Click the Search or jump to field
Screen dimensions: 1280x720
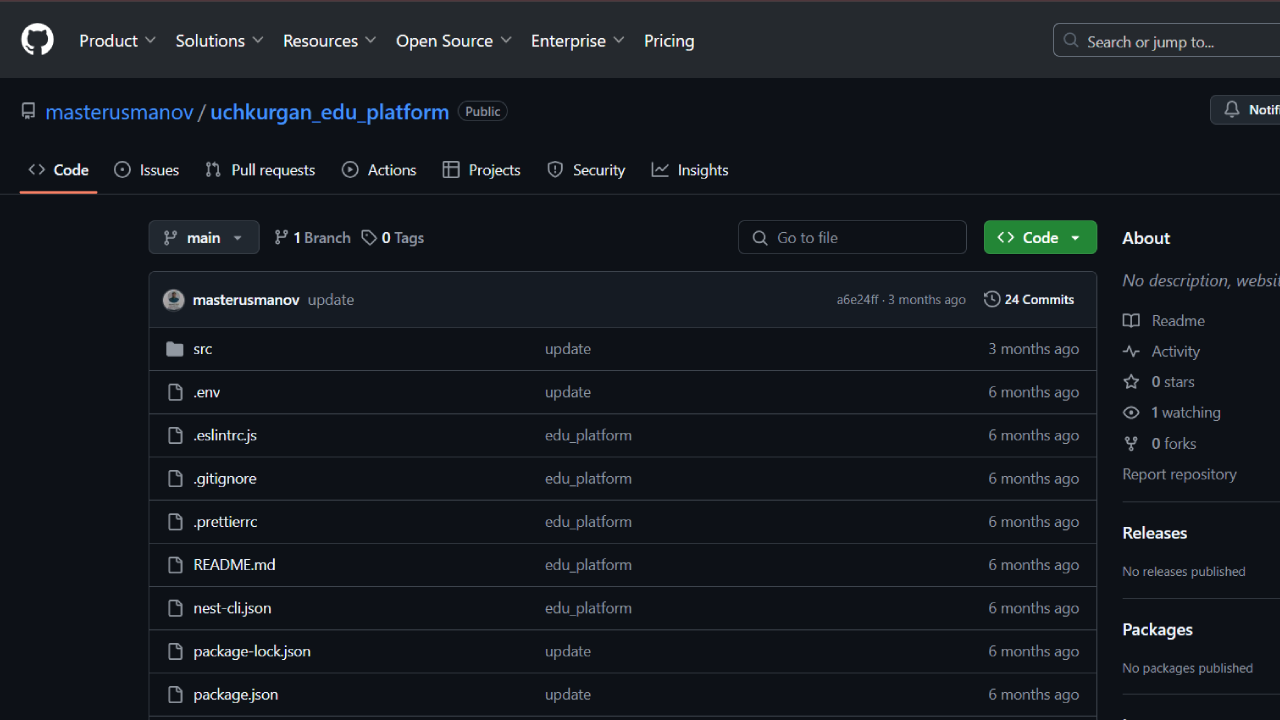pyautogui.click(x=1166, y=41)
